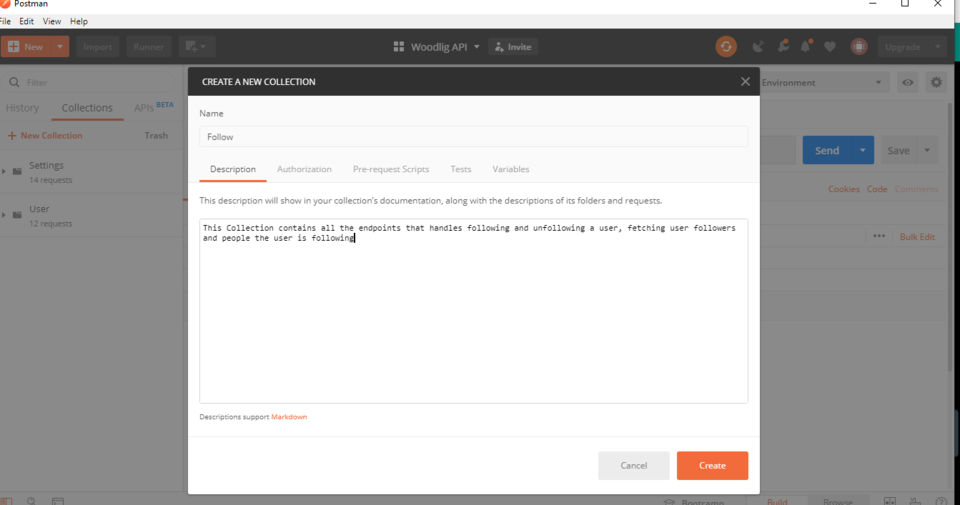
Task: Open the New button dropdown arrow
Action: click(60, 47)
